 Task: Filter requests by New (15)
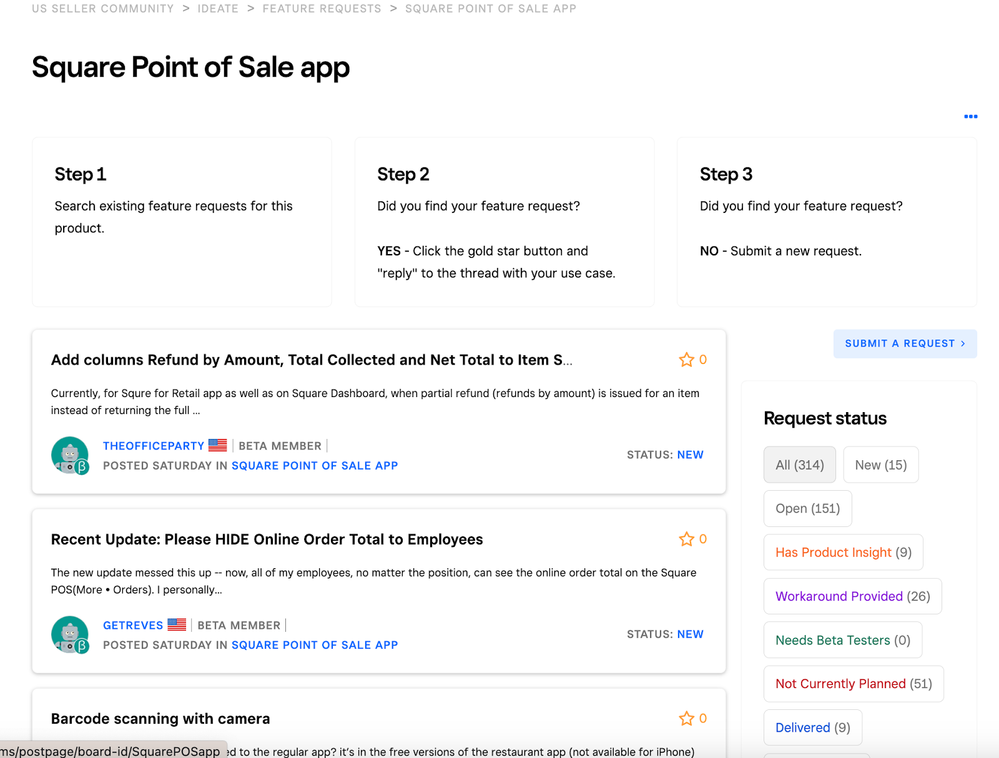pos(880,465)
